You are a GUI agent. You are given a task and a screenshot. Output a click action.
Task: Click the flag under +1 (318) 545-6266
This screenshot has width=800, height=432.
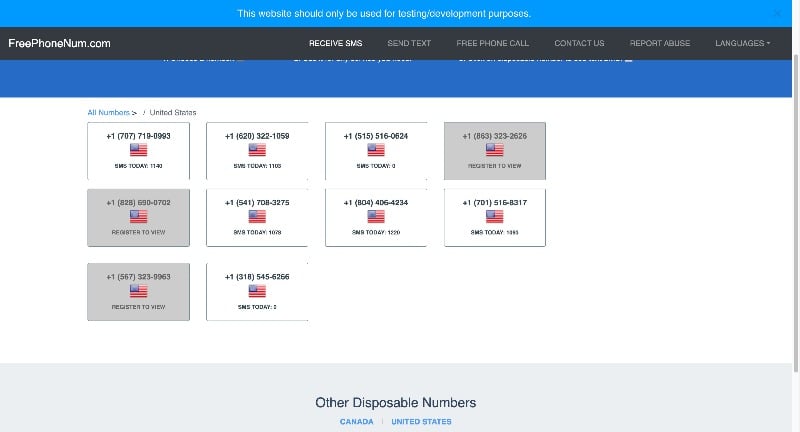257,291
